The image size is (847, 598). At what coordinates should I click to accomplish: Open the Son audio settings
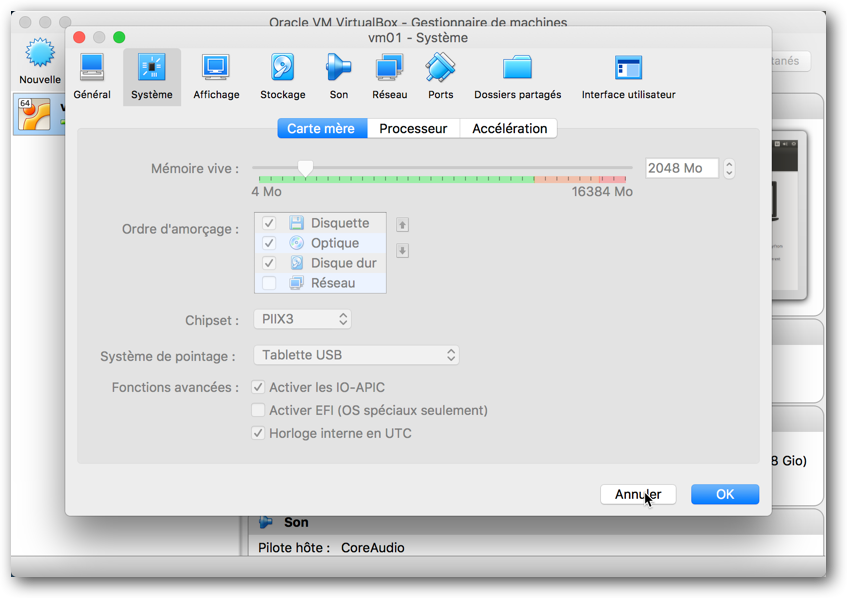[x=339, y=77]
